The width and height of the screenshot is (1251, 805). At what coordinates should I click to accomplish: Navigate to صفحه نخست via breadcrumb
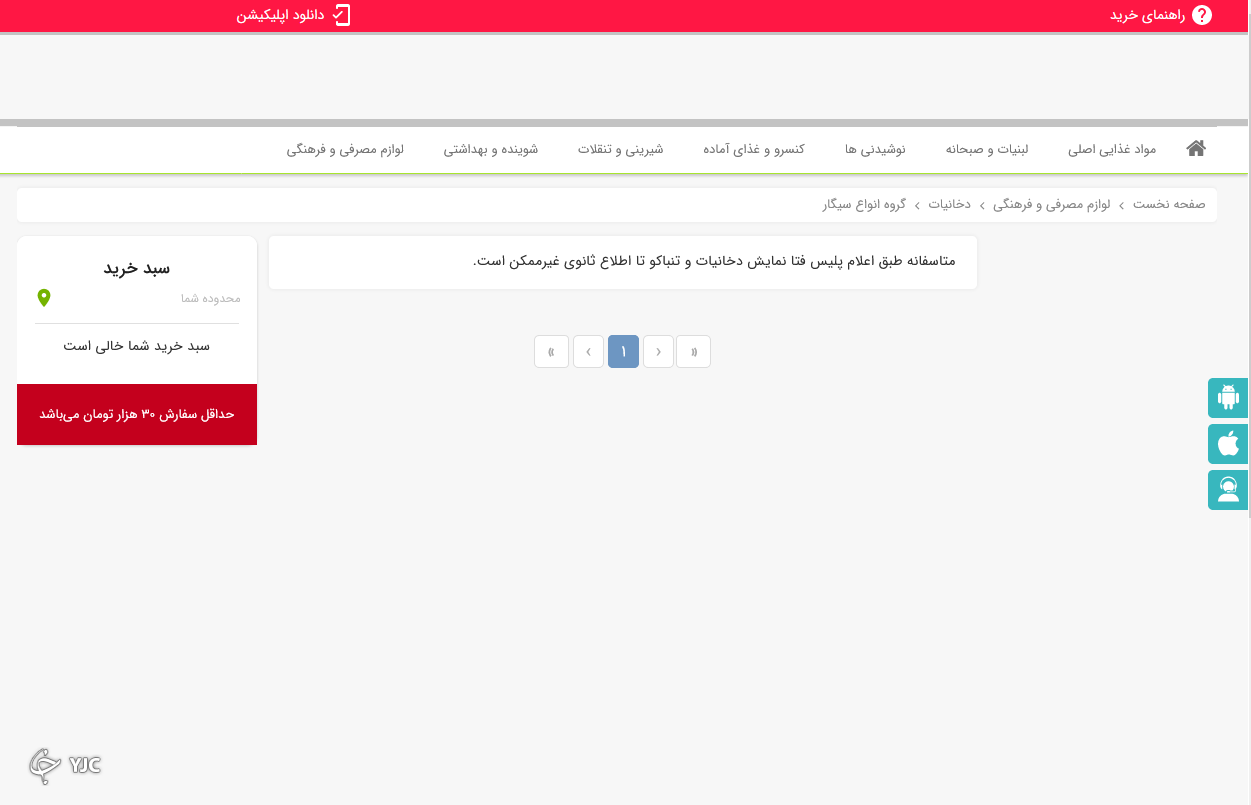pyautogui.click(x=1168, y=204)
